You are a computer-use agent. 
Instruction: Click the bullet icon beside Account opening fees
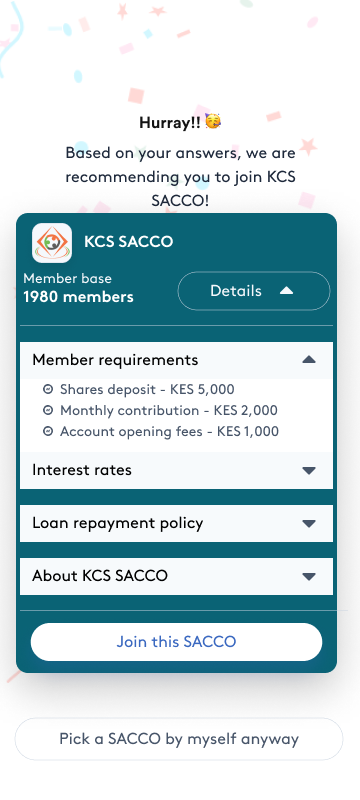tap(48, 432)
